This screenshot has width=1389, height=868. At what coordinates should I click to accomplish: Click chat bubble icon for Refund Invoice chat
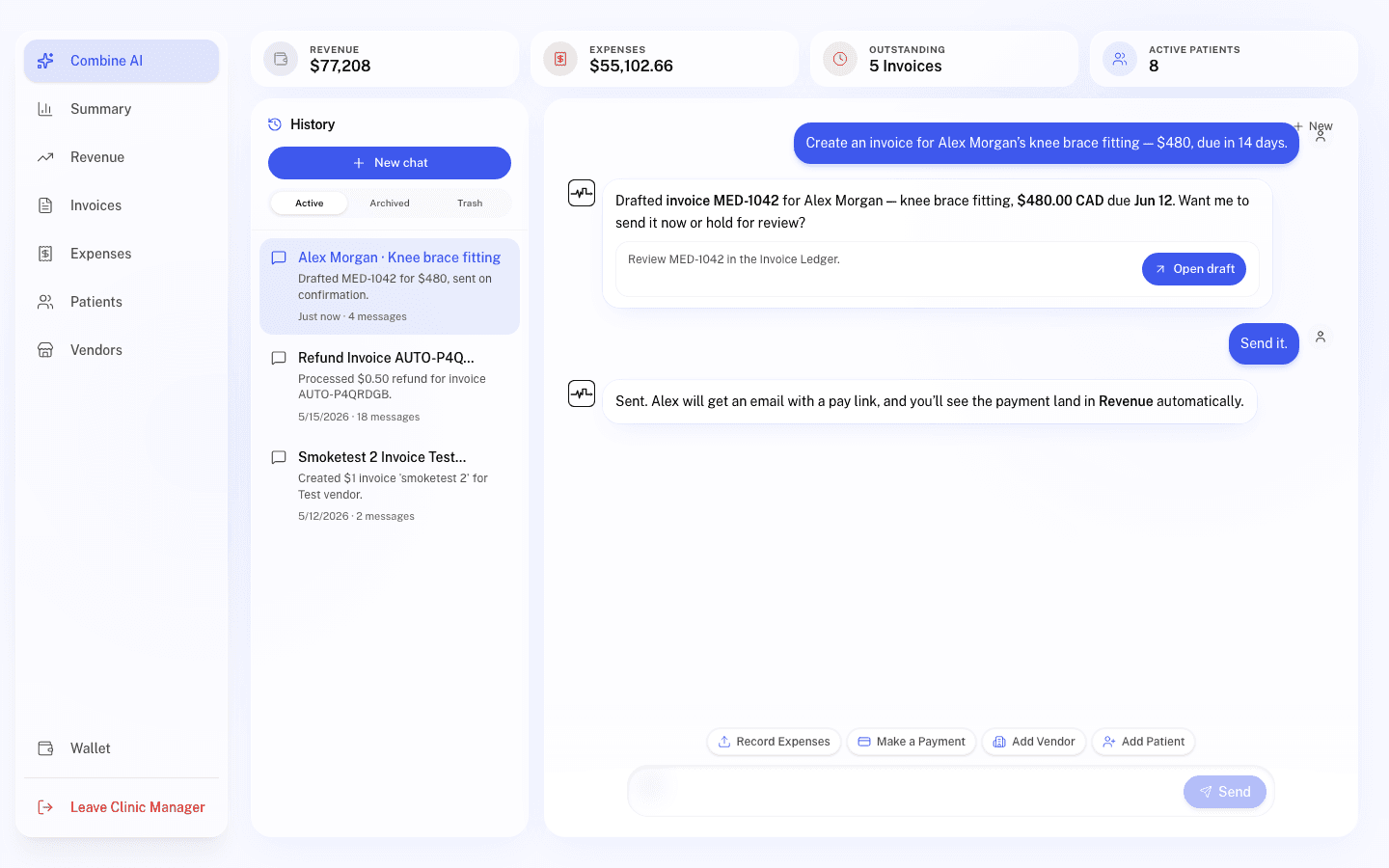(279, 358)
